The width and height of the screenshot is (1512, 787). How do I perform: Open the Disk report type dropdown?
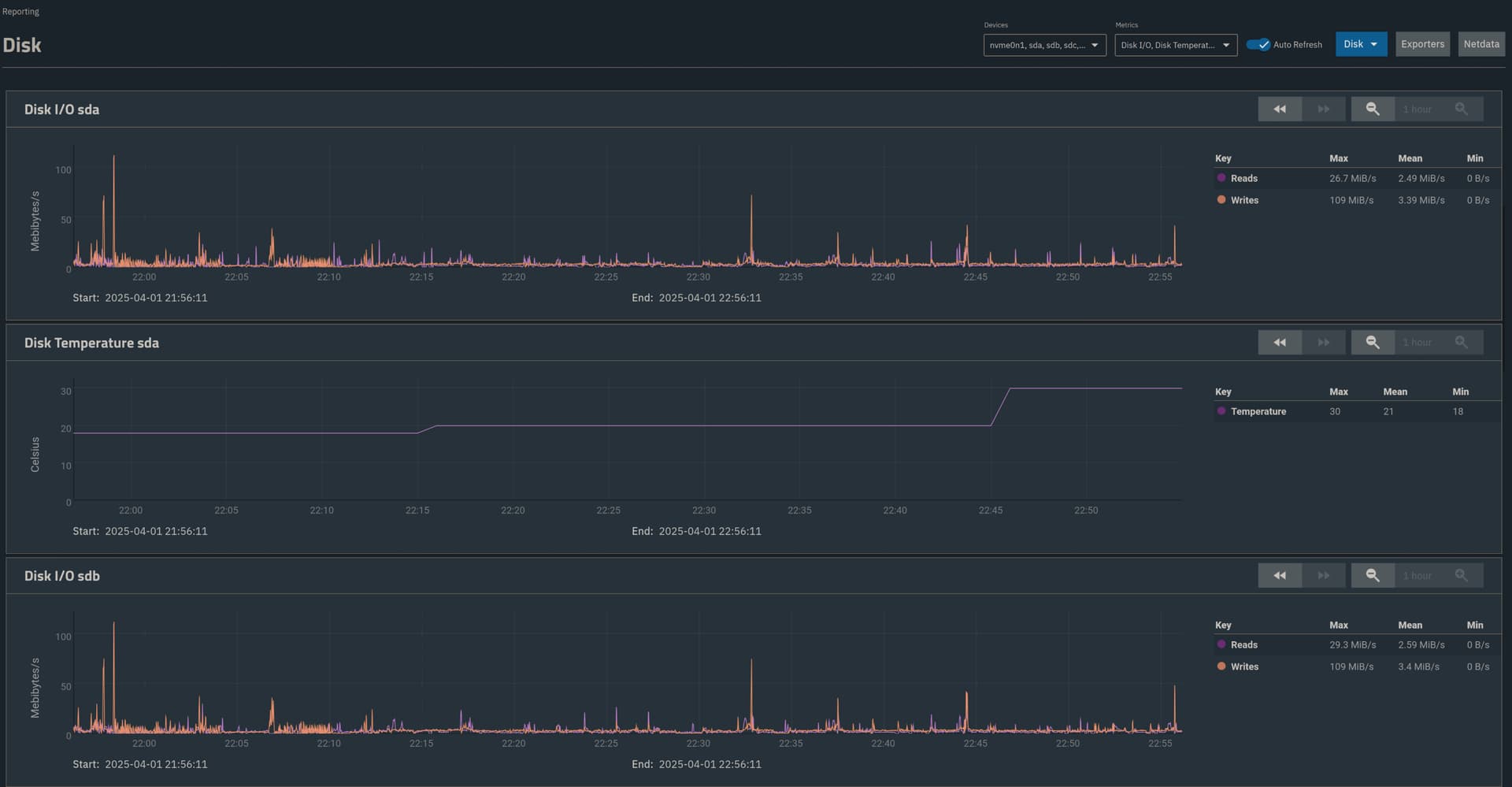click(1360, 45)
